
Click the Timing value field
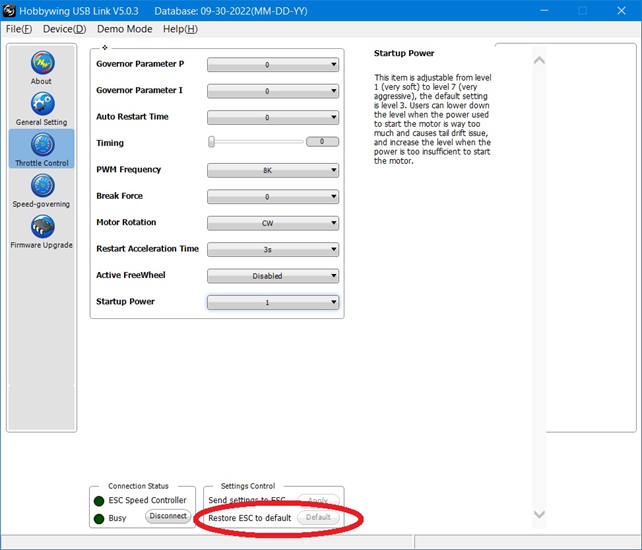pos(322,142)
